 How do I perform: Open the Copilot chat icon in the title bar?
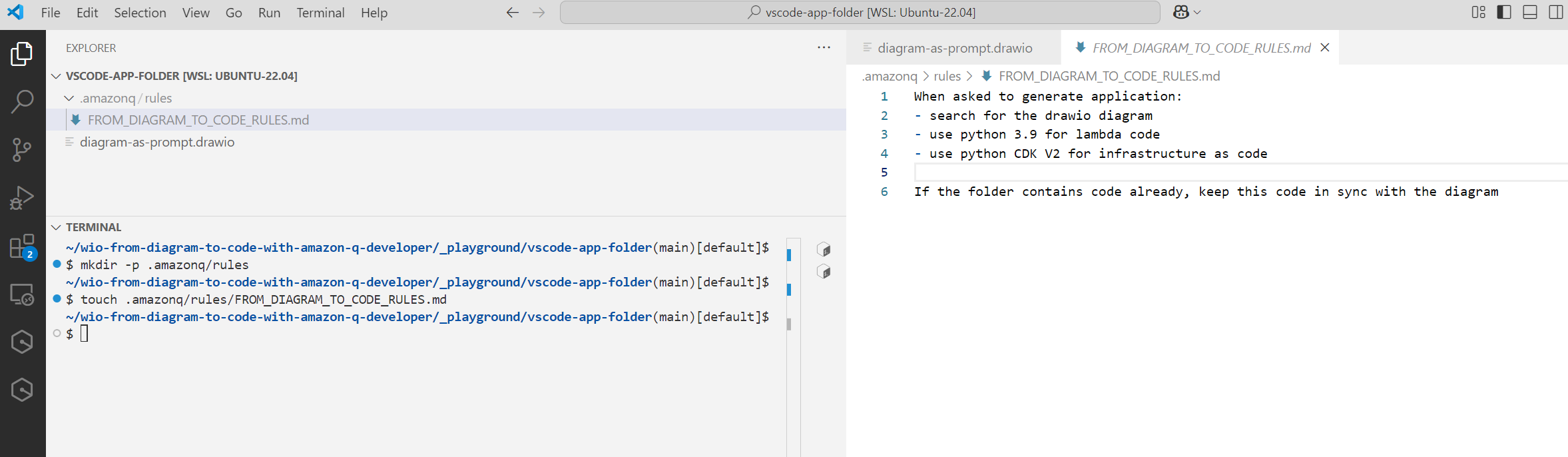point(1181,12)
